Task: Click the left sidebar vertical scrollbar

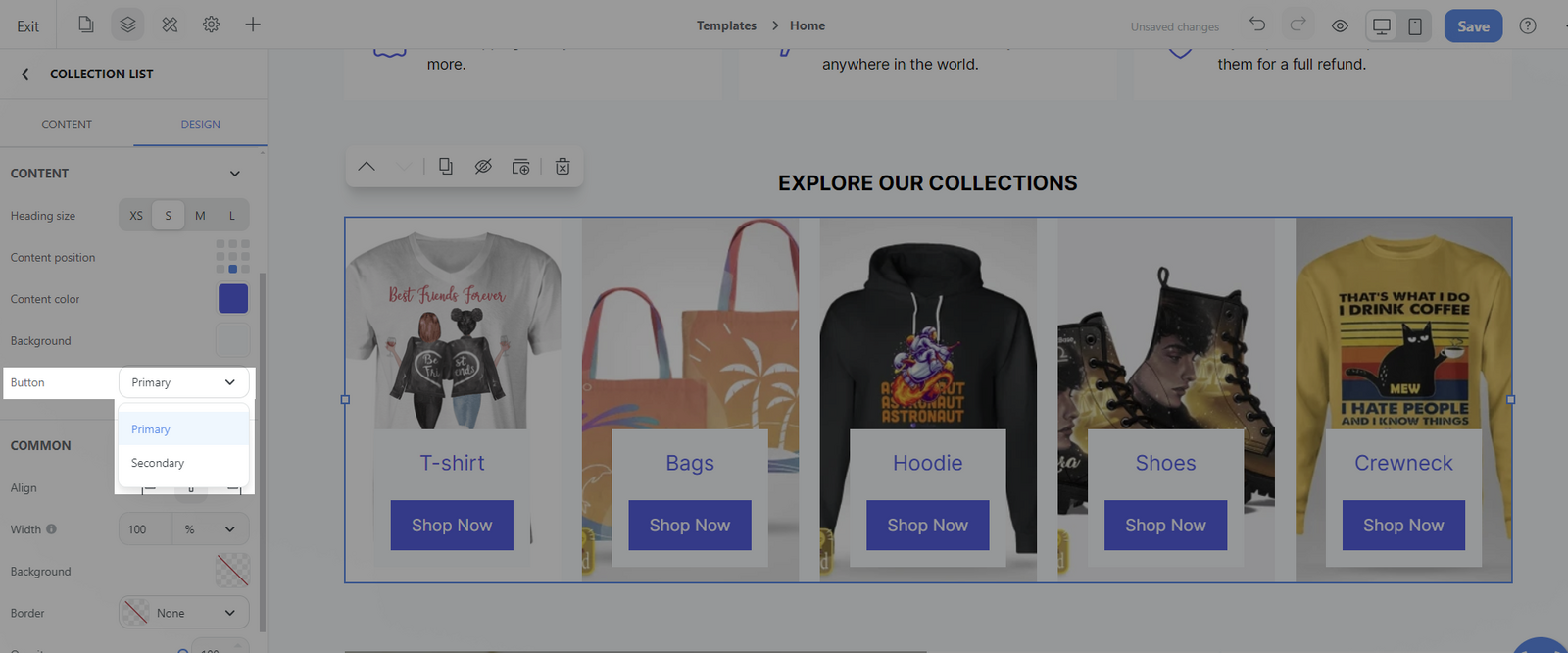Action: click(263, 451)
